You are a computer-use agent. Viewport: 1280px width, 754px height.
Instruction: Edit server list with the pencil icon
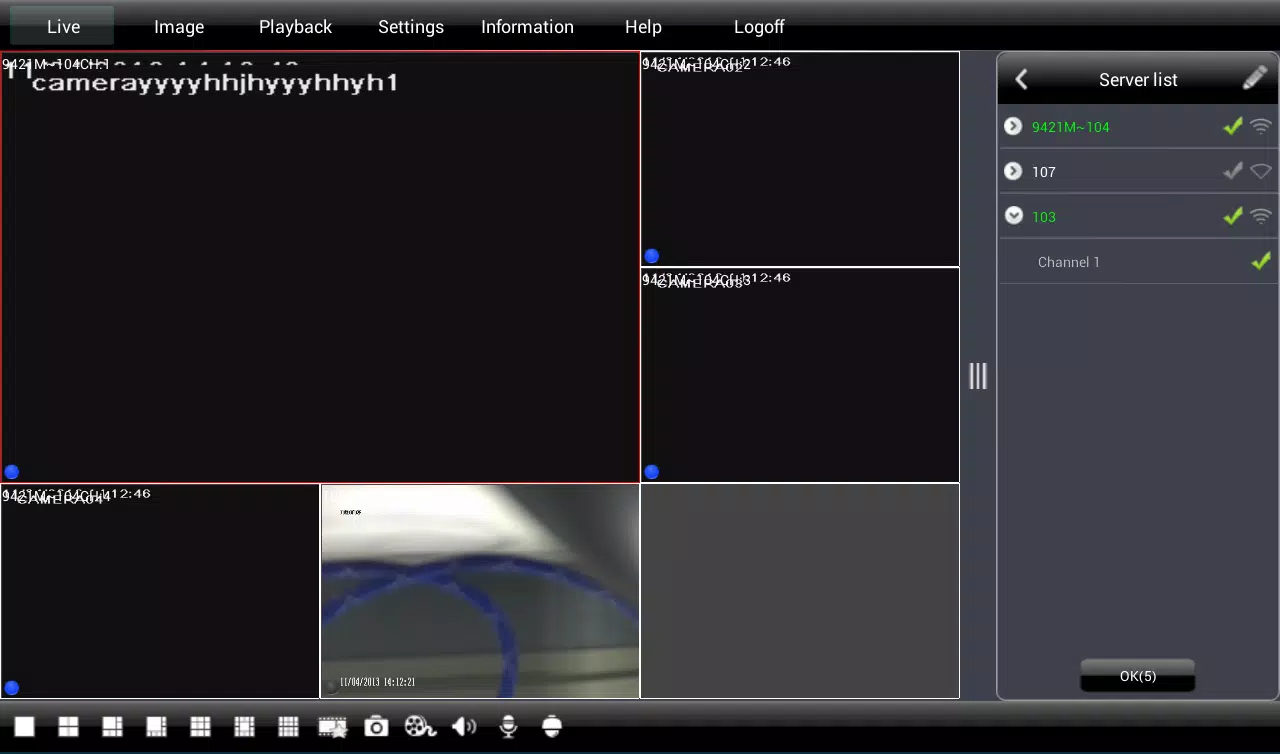(x=1255, y=79)
